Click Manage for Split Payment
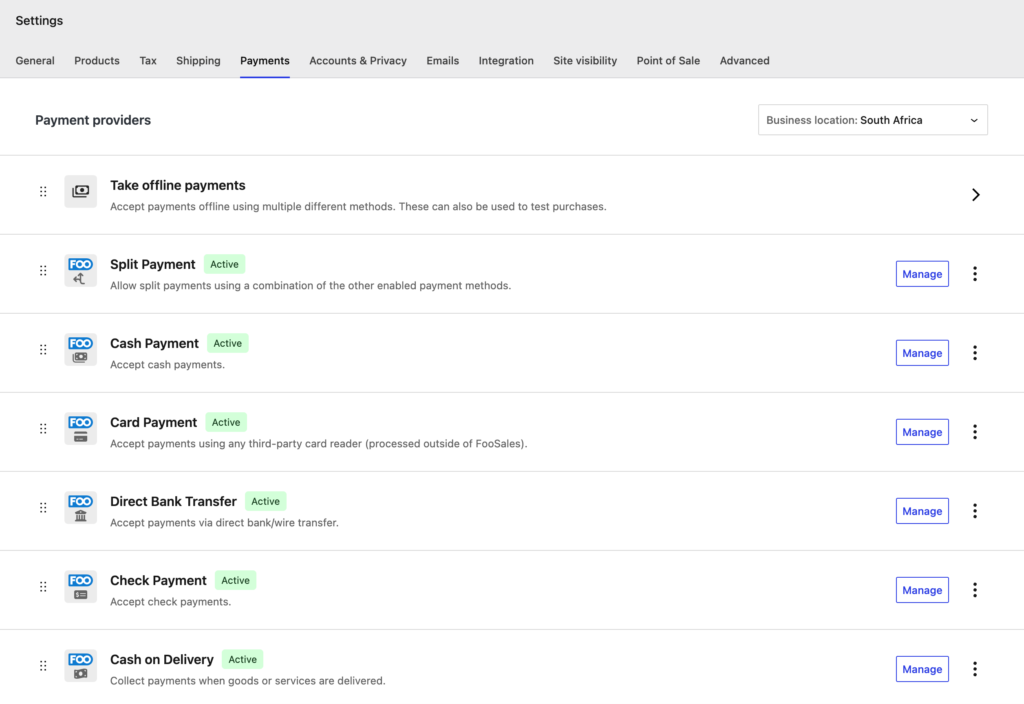This screenshot has width=1024, height=704. click(922, 274)
